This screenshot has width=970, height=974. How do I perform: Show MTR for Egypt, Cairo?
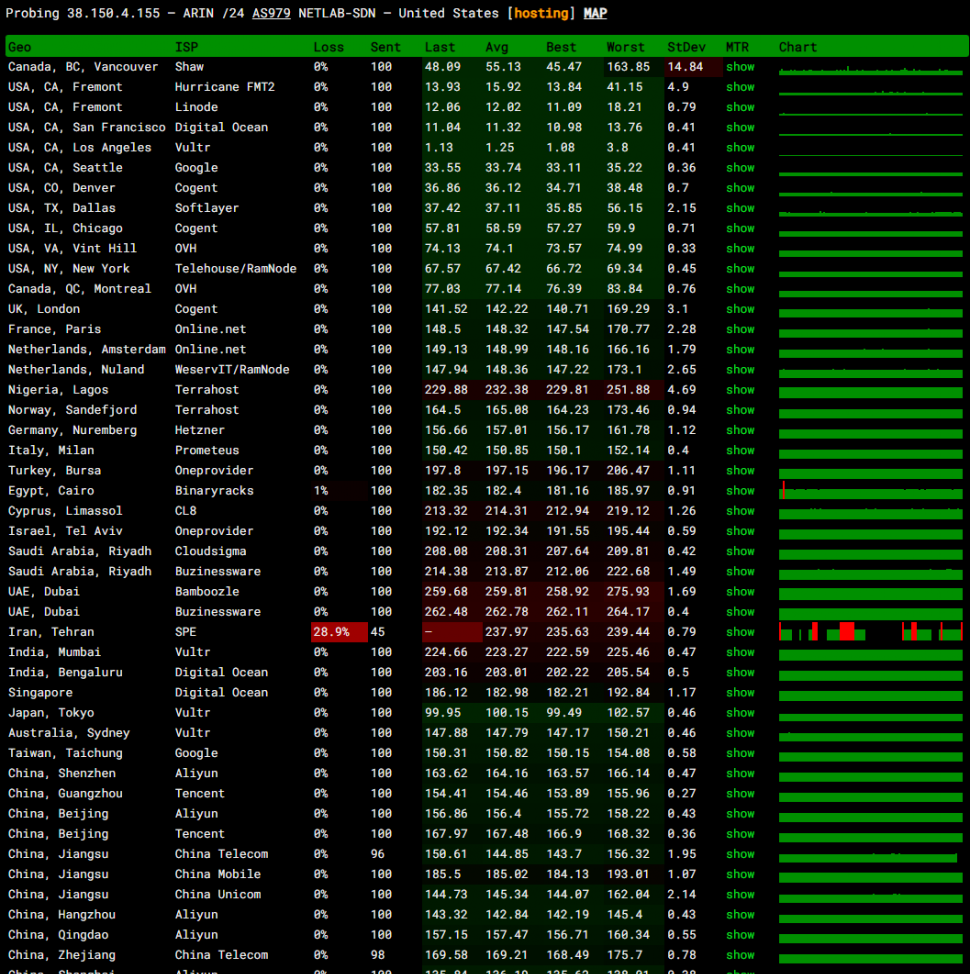[x=740, y=491]
